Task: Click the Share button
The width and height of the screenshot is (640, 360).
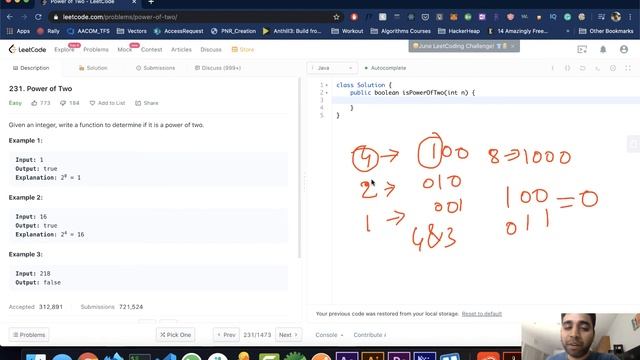Action: click(147, 103)
